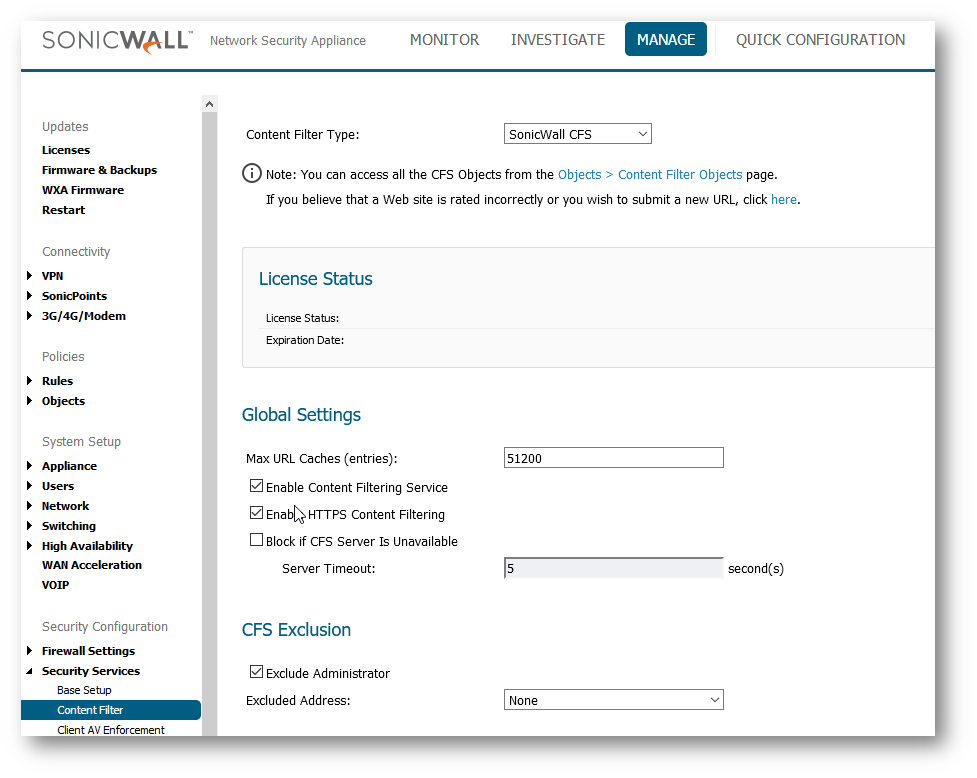Uncheck Exclude Administrator checkbox
This screenshot has width=977, height=778.
[x=257, y=673]
